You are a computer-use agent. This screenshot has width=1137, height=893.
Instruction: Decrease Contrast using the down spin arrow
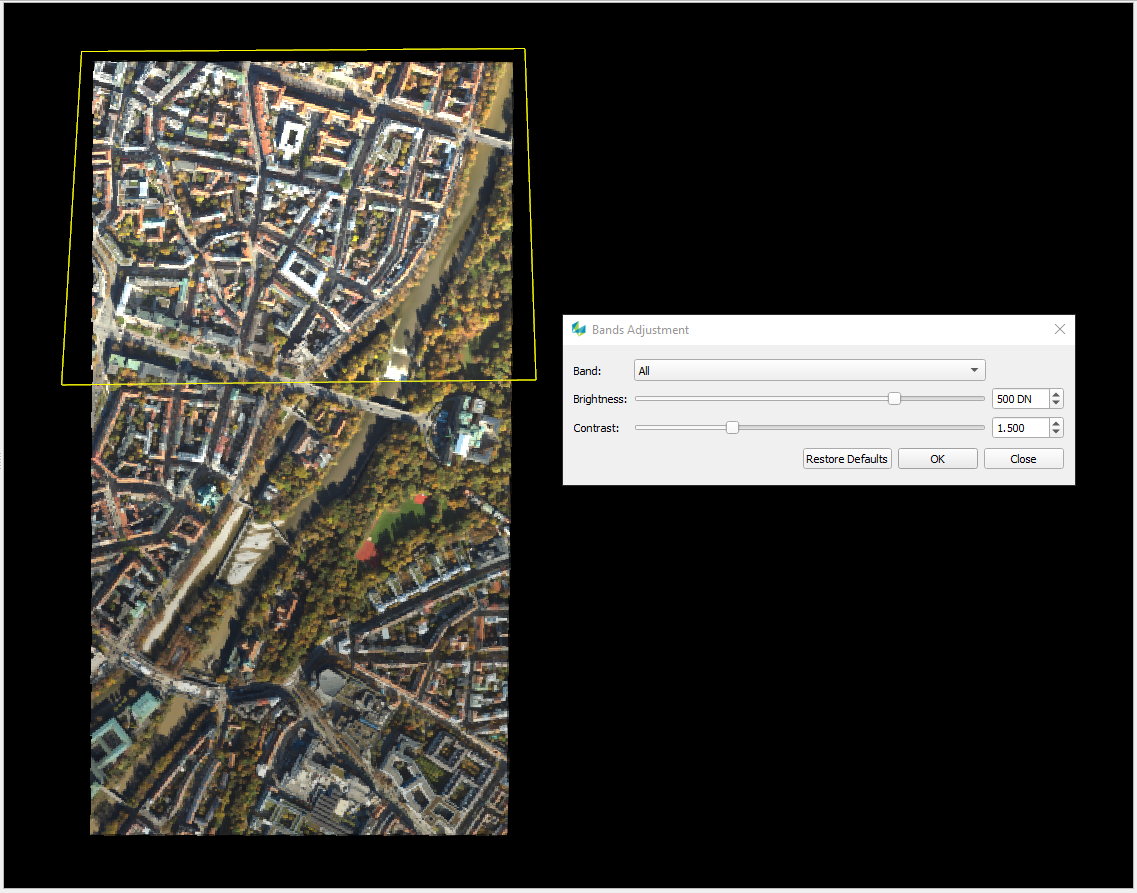coord(1056,433)
